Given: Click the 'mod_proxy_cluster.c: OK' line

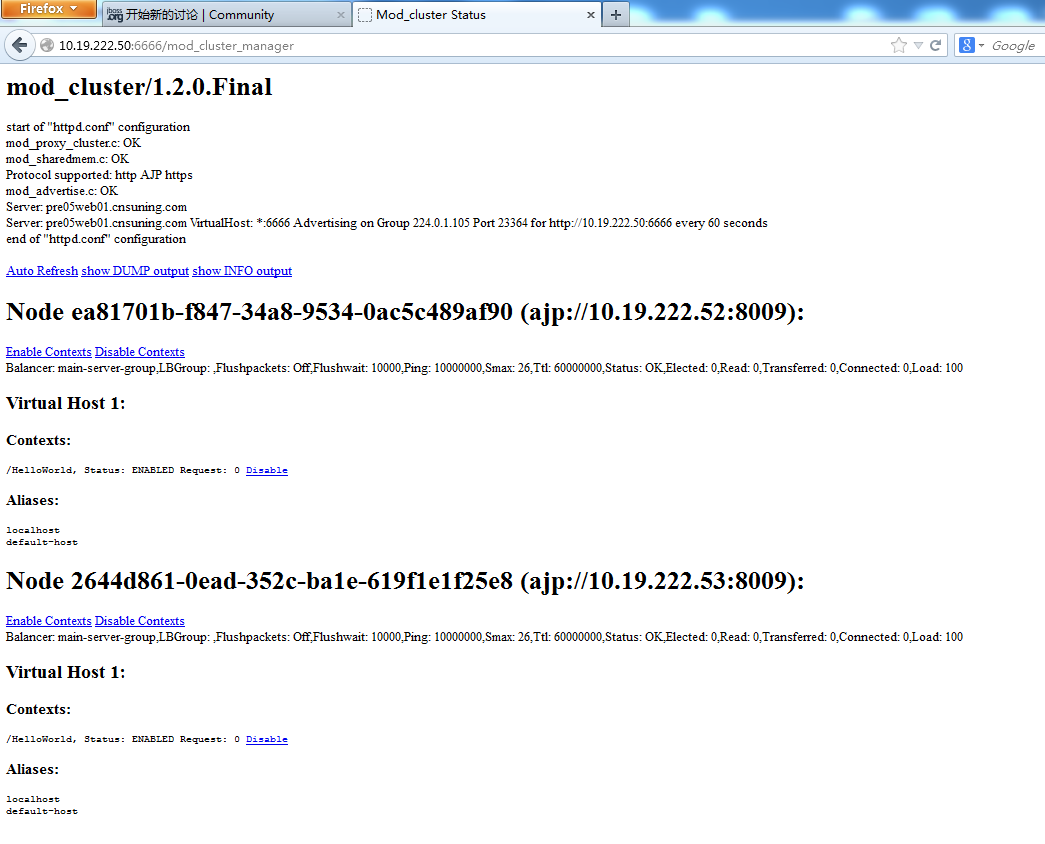Looking at the screenshot, I should coord(73,143).
